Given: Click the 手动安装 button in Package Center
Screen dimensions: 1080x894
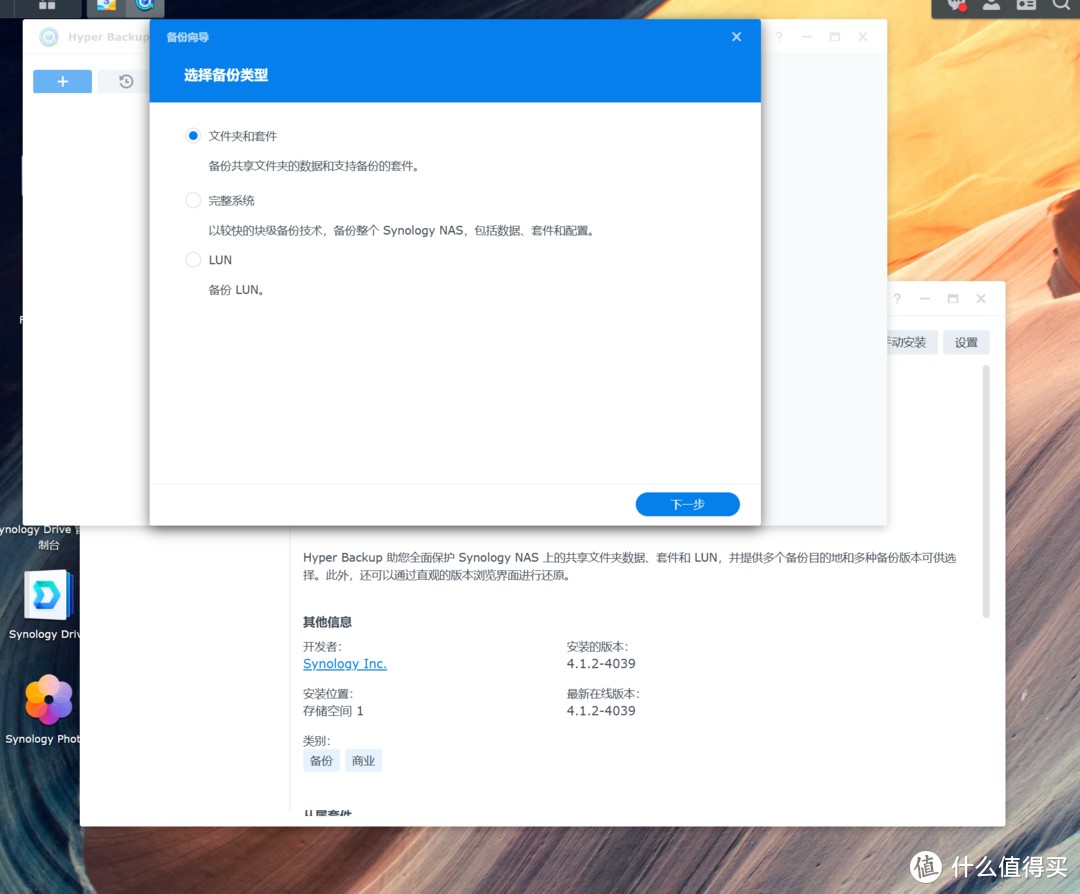Looking at the screenshot, I should (x=908, y=342).
